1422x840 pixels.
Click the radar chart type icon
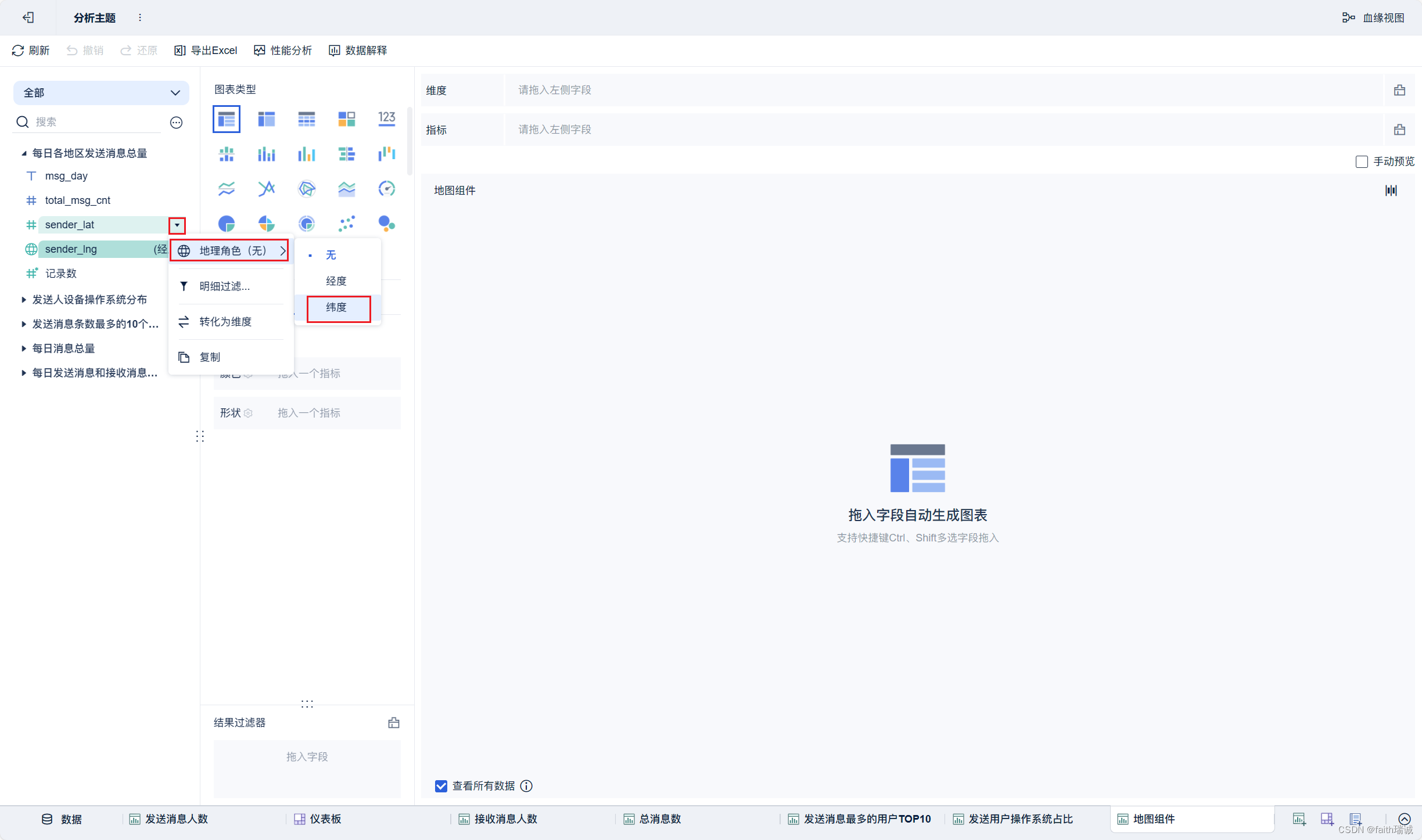point(306,189)
